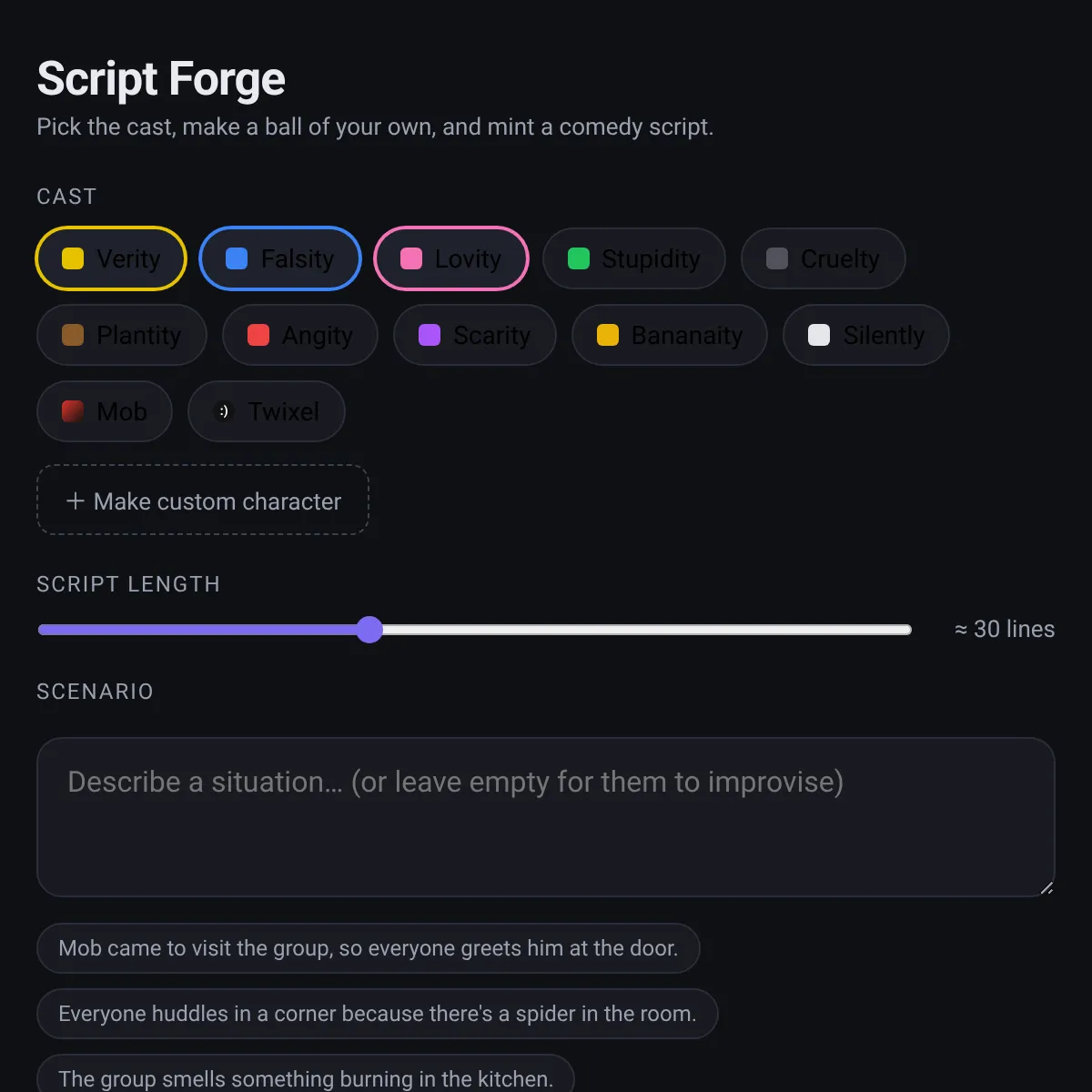Pick the spider in the room scenario
Screen dimensions: 1092x1092
coord(378,1014)
